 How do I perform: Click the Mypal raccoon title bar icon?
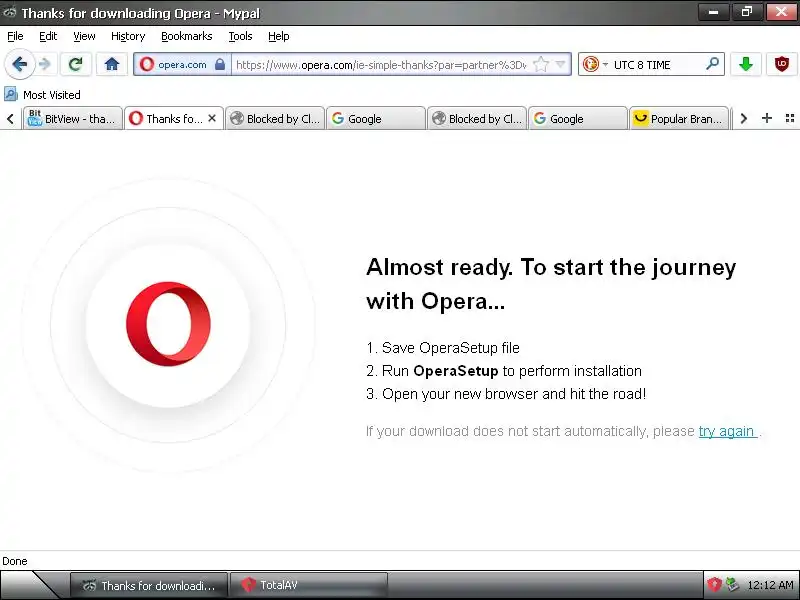(9, 12)
